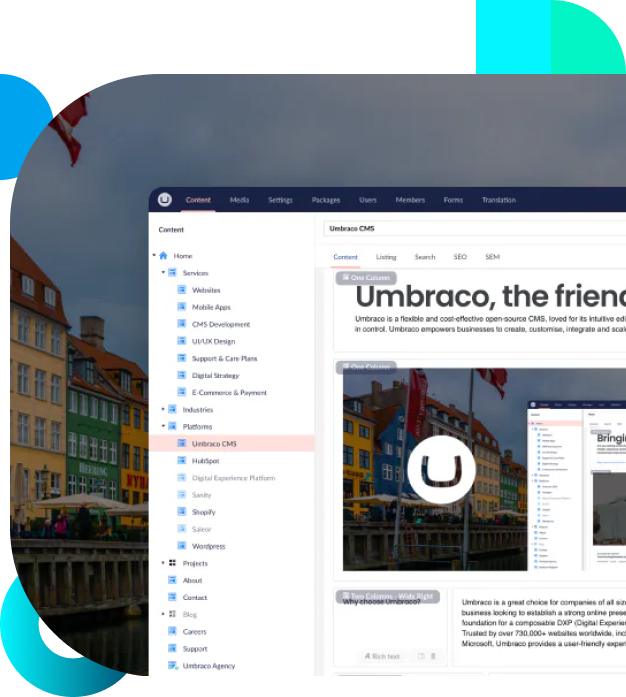
Task: Click the Umbraco CMS page name field
Action: pos(470,229)
